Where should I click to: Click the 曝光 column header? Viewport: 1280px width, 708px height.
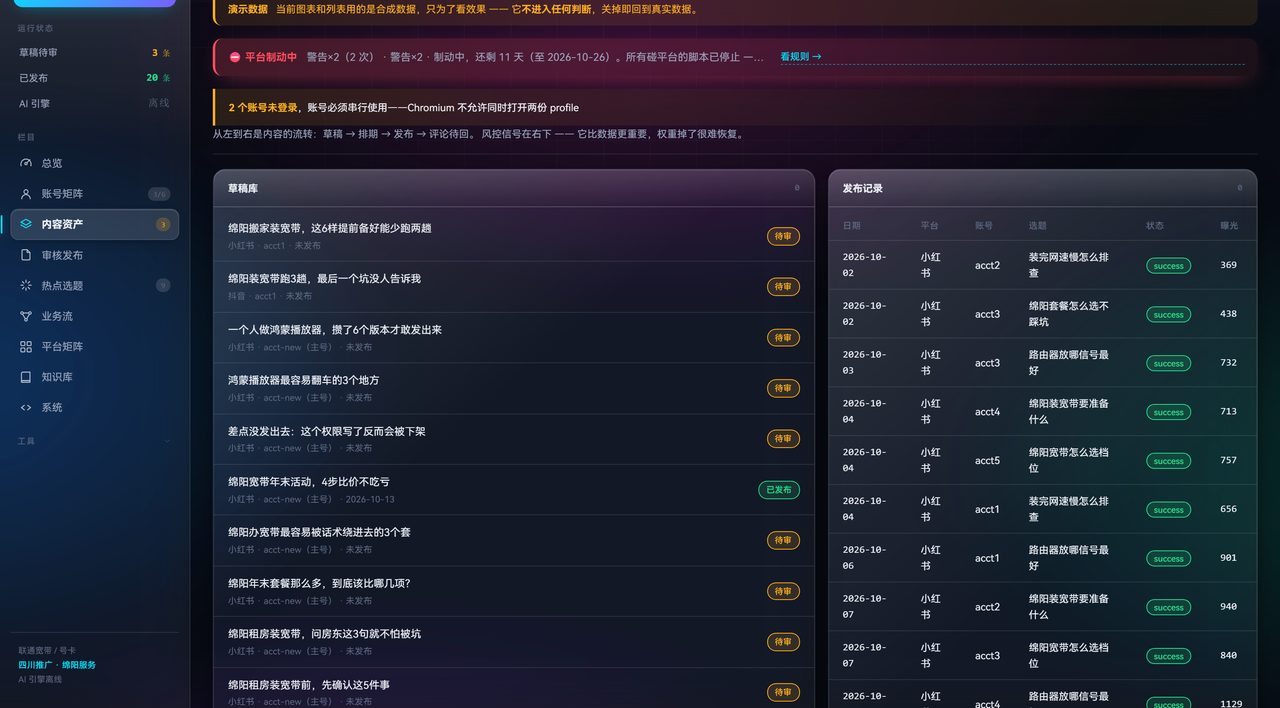pyautogui.click(x=1229, y=226)
